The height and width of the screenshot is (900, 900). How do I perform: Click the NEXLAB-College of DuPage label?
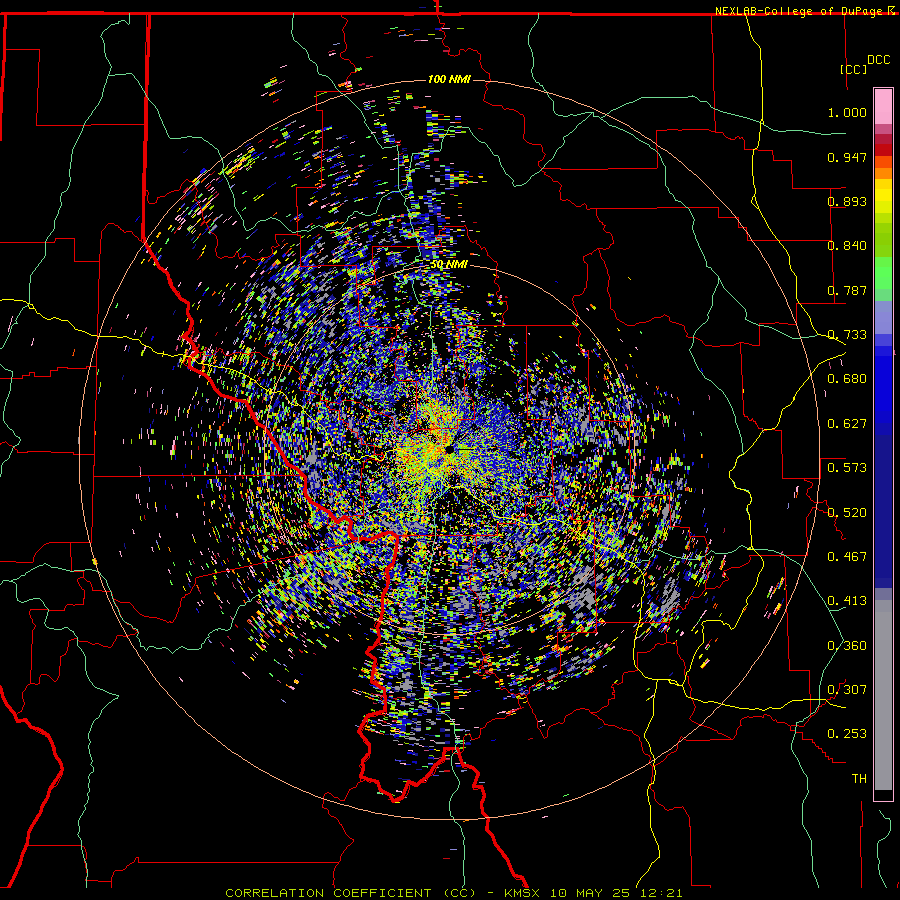(x=800, y=11)
